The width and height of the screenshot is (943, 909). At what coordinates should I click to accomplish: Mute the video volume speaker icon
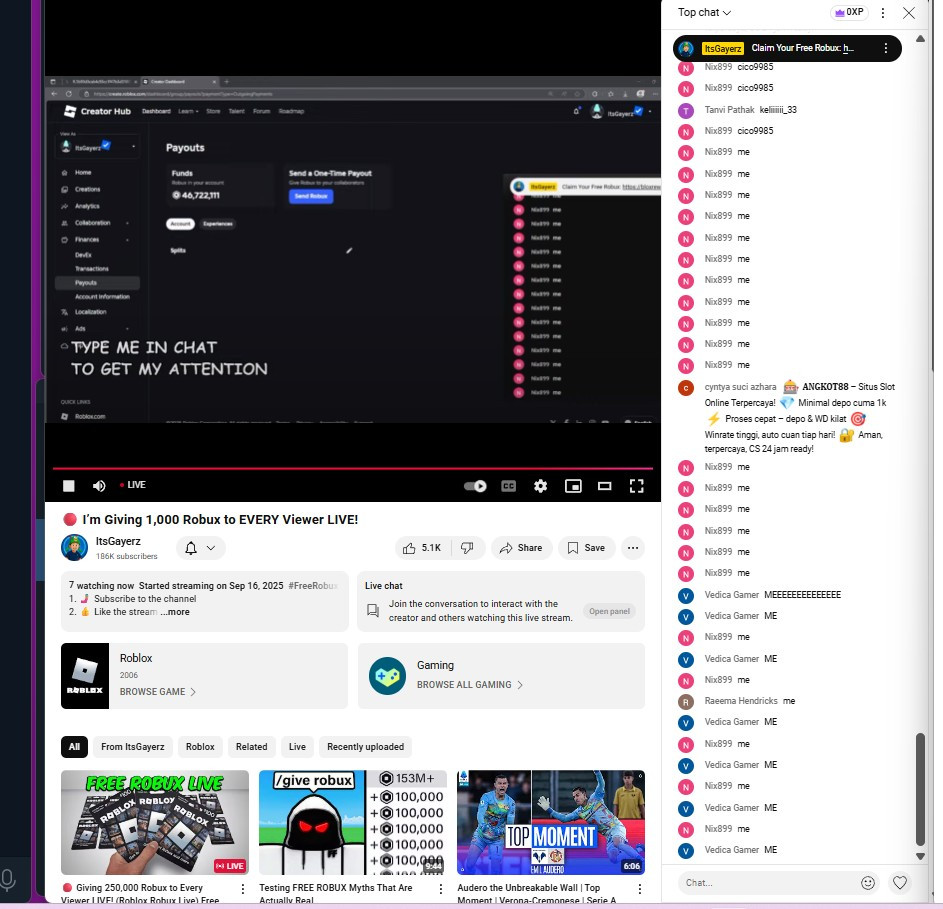(x=99, y=485)
